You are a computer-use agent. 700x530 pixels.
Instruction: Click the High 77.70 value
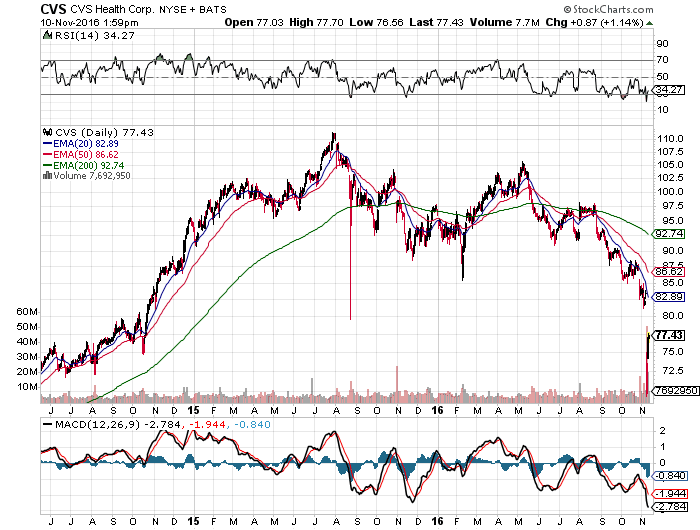pos(316,22)
